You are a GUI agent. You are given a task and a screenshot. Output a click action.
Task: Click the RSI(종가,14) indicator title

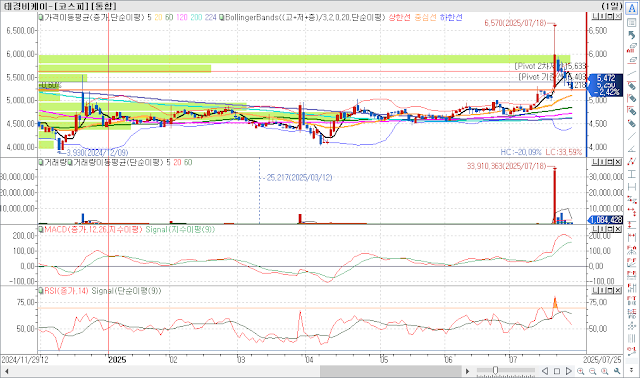66,291
